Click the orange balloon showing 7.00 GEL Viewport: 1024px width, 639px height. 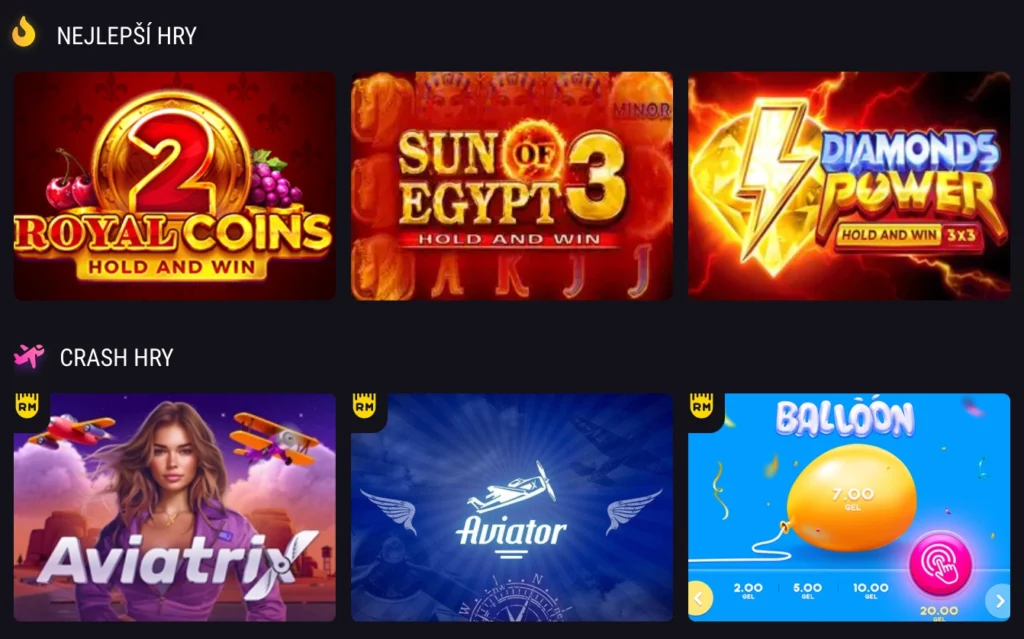click(851, 499)
